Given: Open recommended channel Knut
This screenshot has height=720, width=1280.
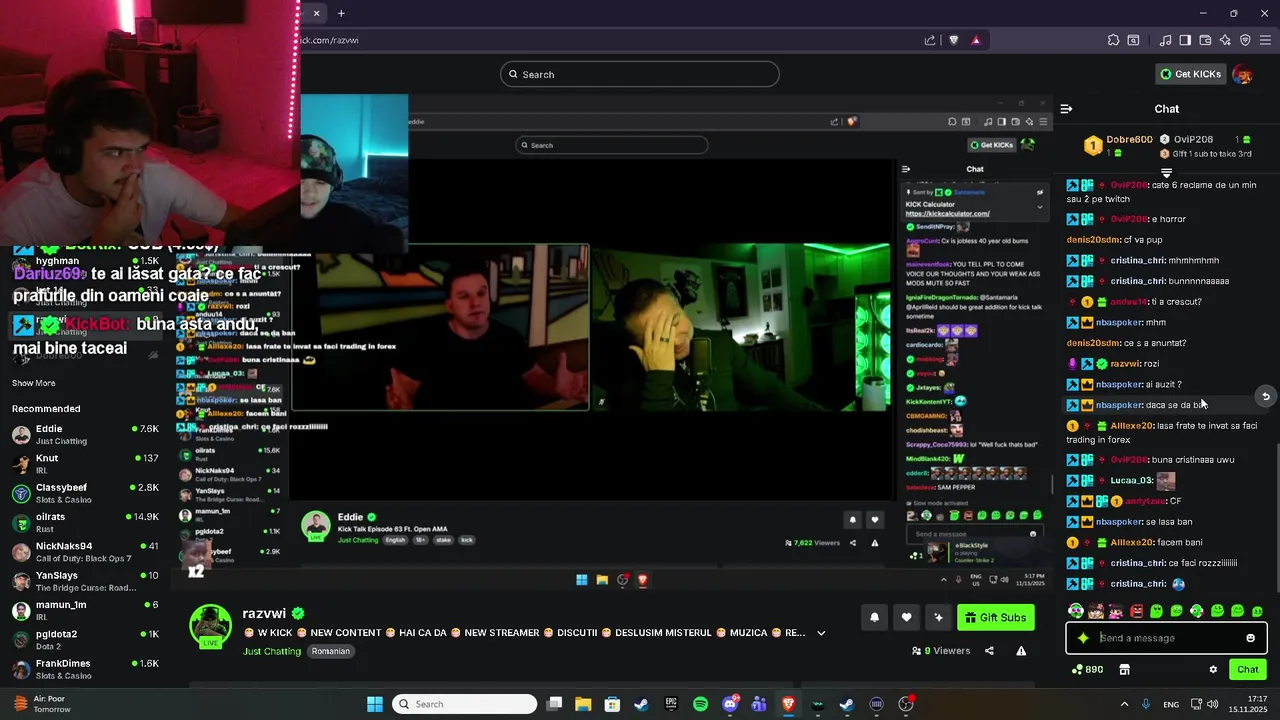Looking at the screenshot, I should pyautogui.click(x=85, y=464).
